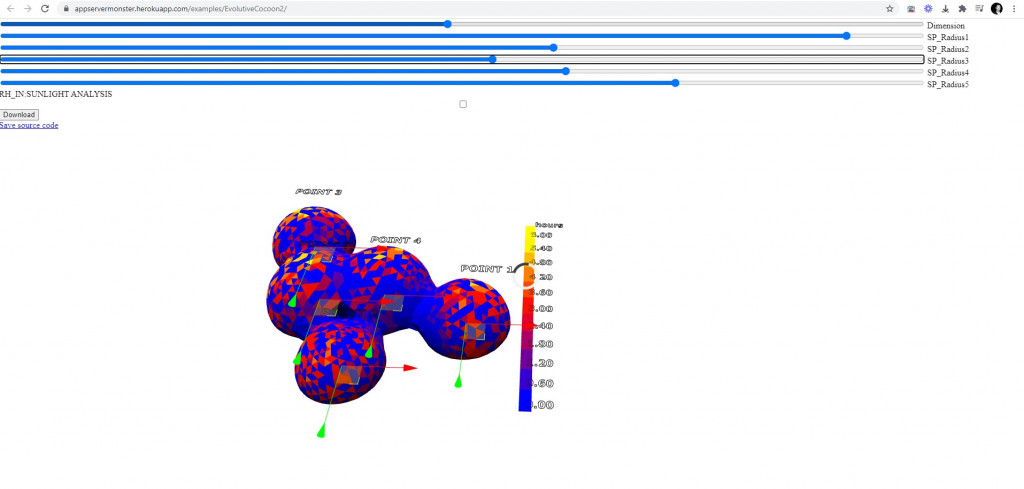
Task: Click the browser forward arrow
Action: [27, 8]
